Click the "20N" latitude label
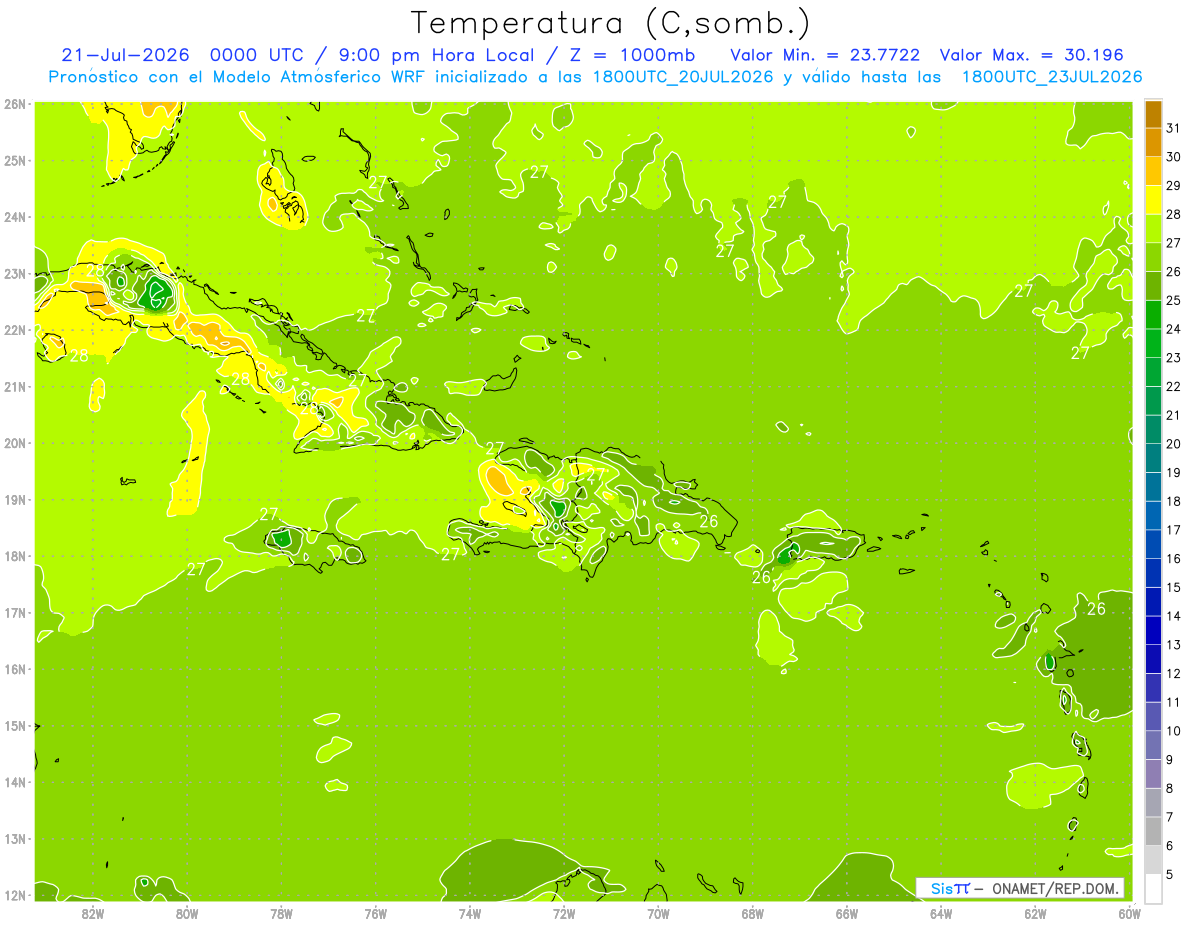Image resolution: width=1200 pixels, height=927 pixels. (15, 443)
